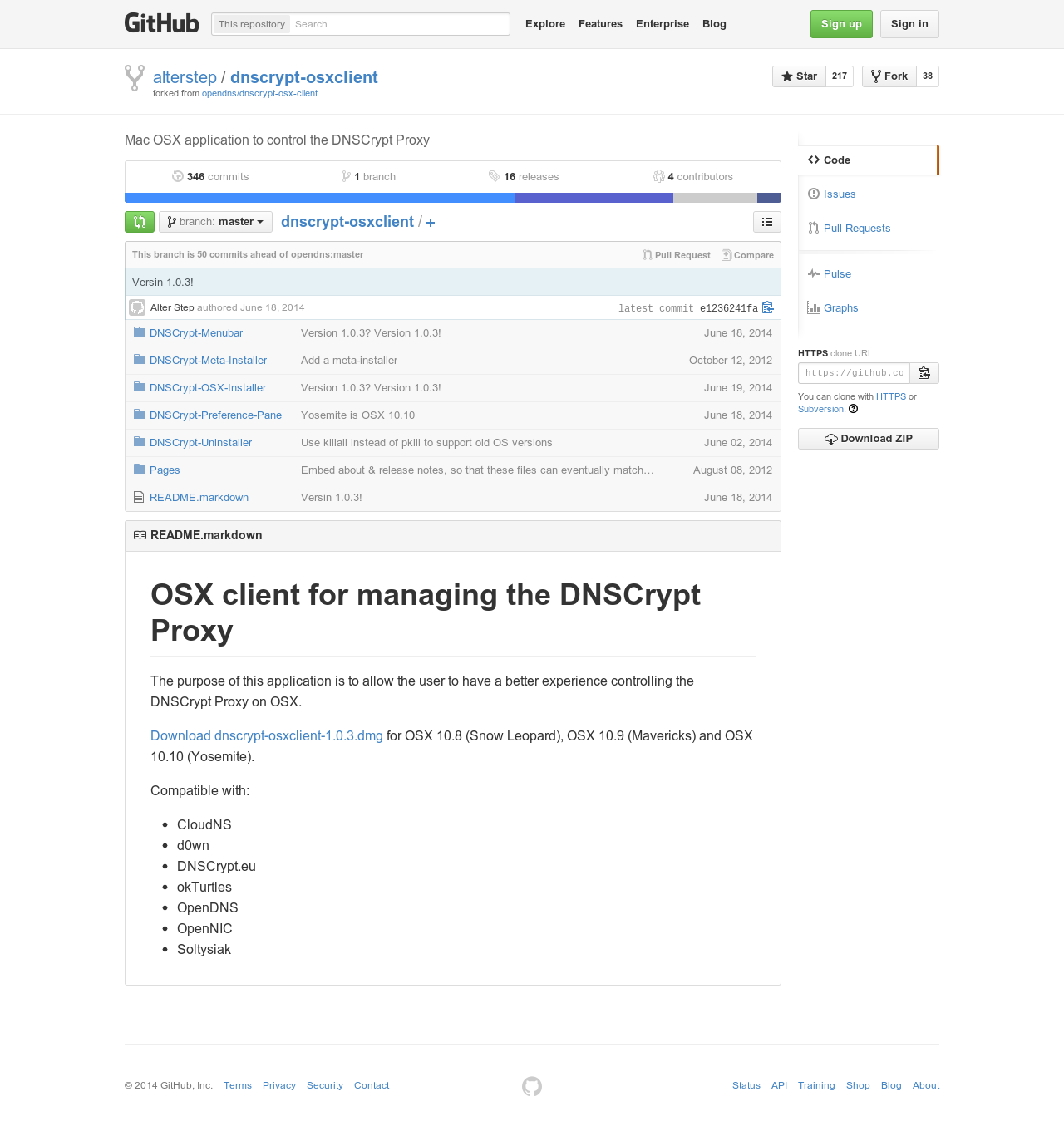This screenshot has height=1126, width=1064.
Task: Click the GitHub logo in header
Action: 162,23
